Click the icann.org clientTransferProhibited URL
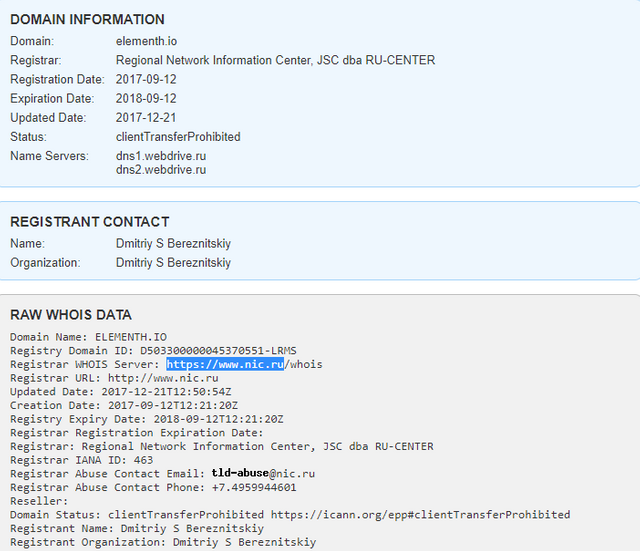 [x=420, y=515]
